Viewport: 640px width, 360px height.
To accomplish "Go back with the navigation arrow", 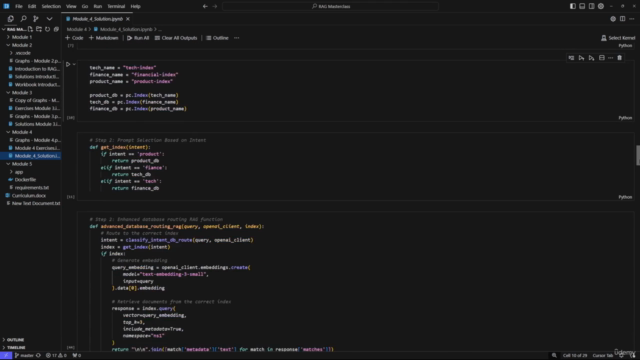I will 205,7.
